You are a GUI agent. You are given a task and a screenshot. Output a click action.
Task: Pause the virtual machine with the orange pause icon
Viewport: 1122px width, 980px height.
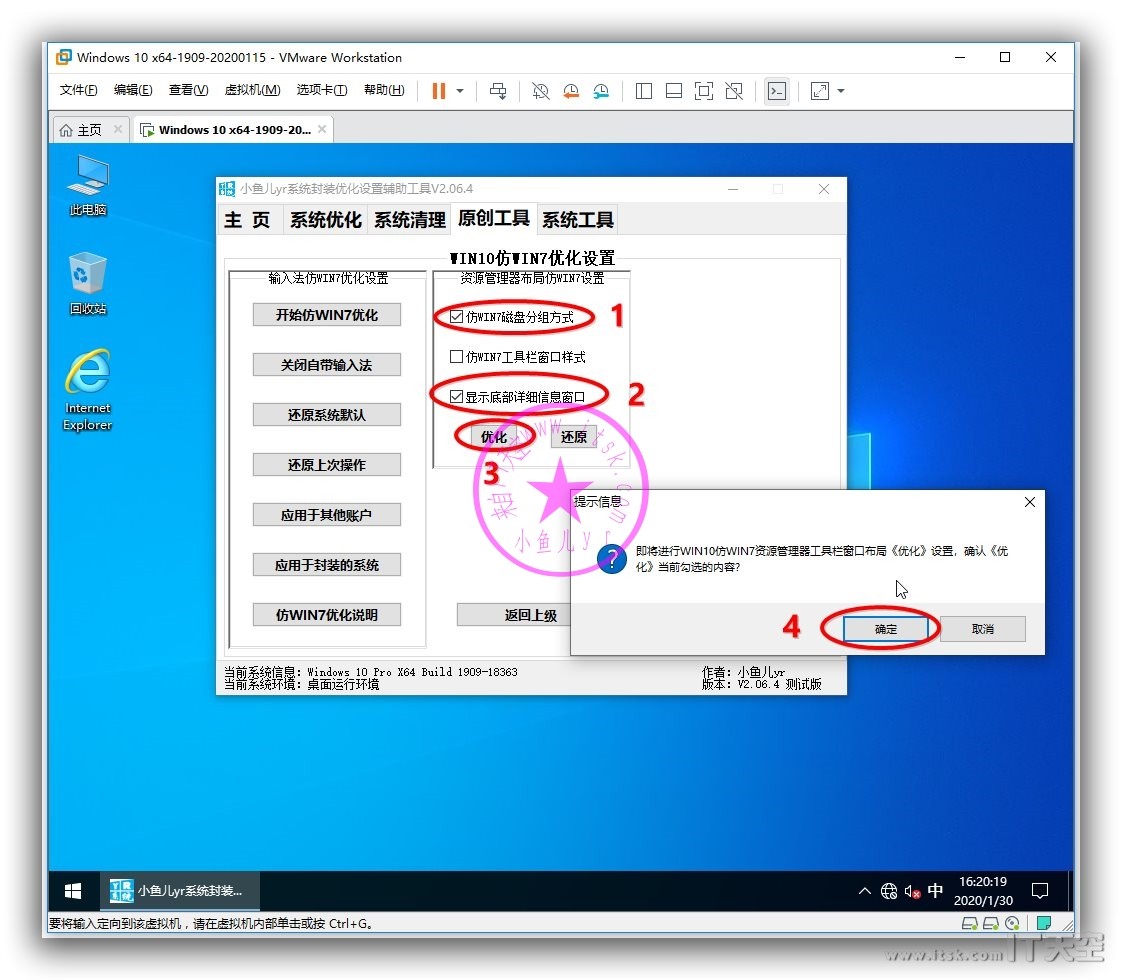439,91
